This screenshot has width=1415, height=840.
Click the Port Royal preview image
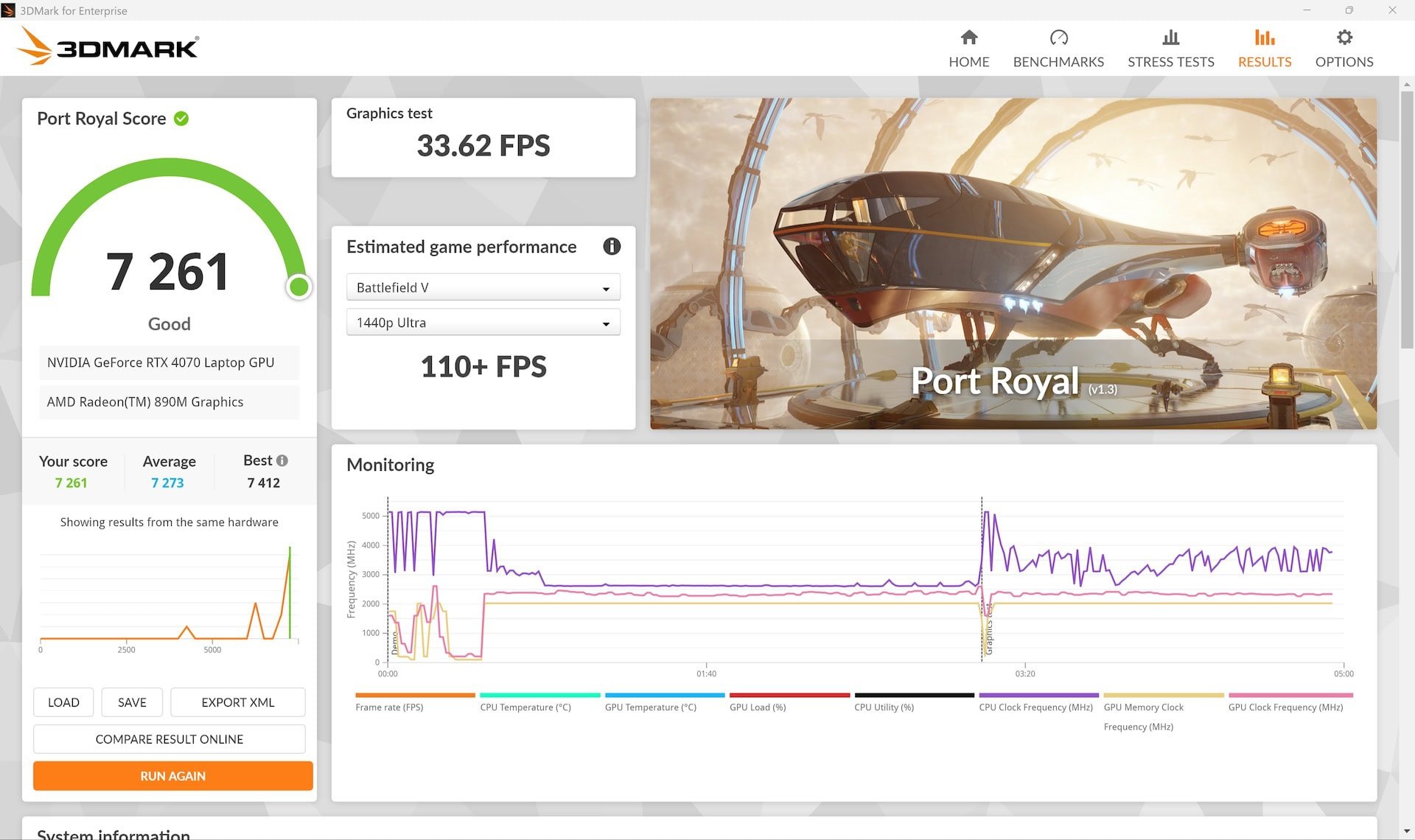(1013, 264)
